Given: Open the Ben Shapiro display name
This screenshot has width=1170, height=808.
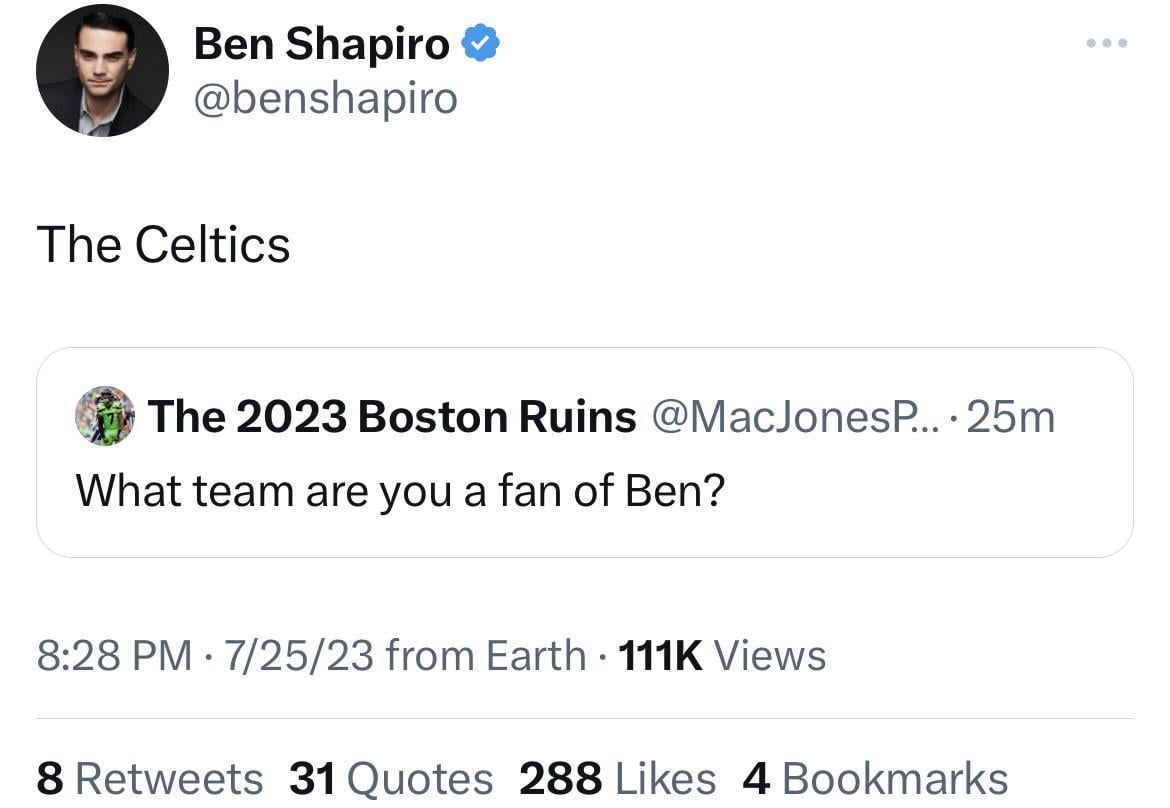Looking at the screenshot, I should [x=321, y=43].
